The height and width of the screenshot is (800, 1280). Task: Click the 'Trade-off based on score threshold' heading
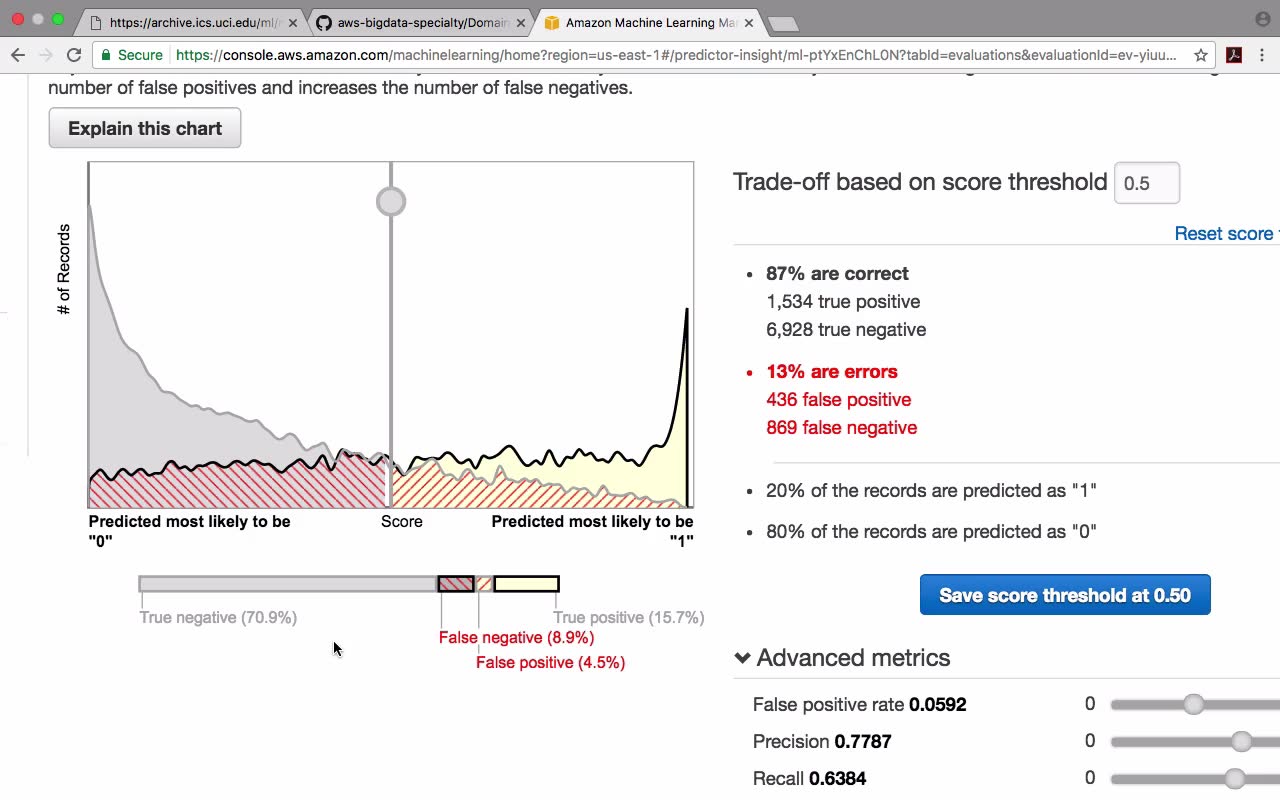coord(920,182)
